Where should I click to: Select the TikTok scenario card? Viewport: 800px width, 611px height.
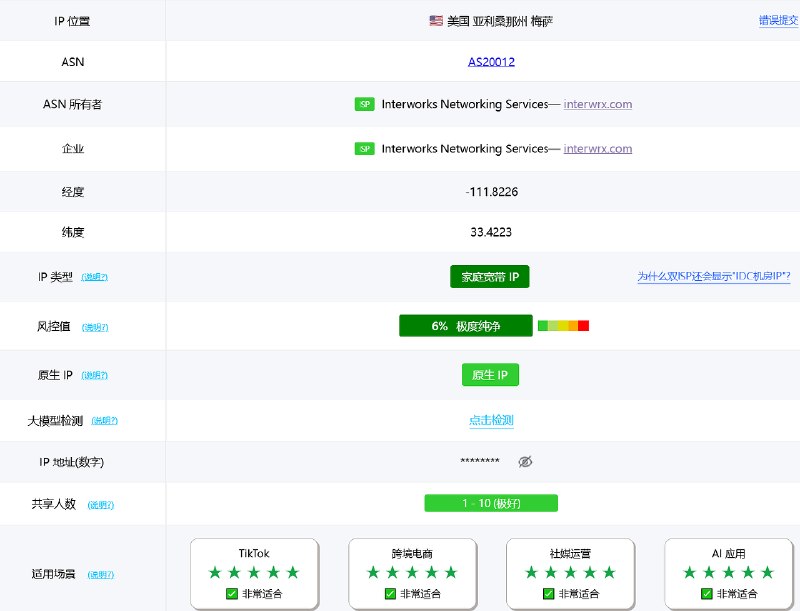(254, 574)
